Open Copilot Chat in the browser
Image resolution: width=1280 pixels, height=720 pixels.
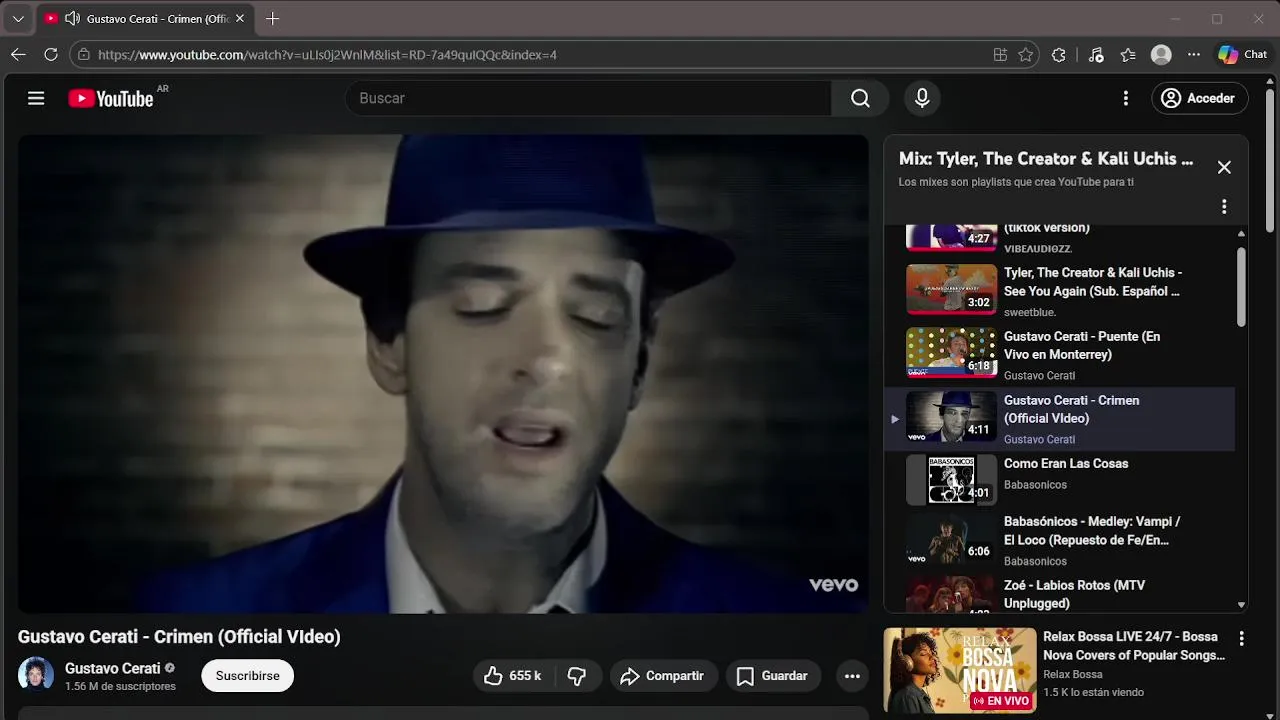(1242, 55)
